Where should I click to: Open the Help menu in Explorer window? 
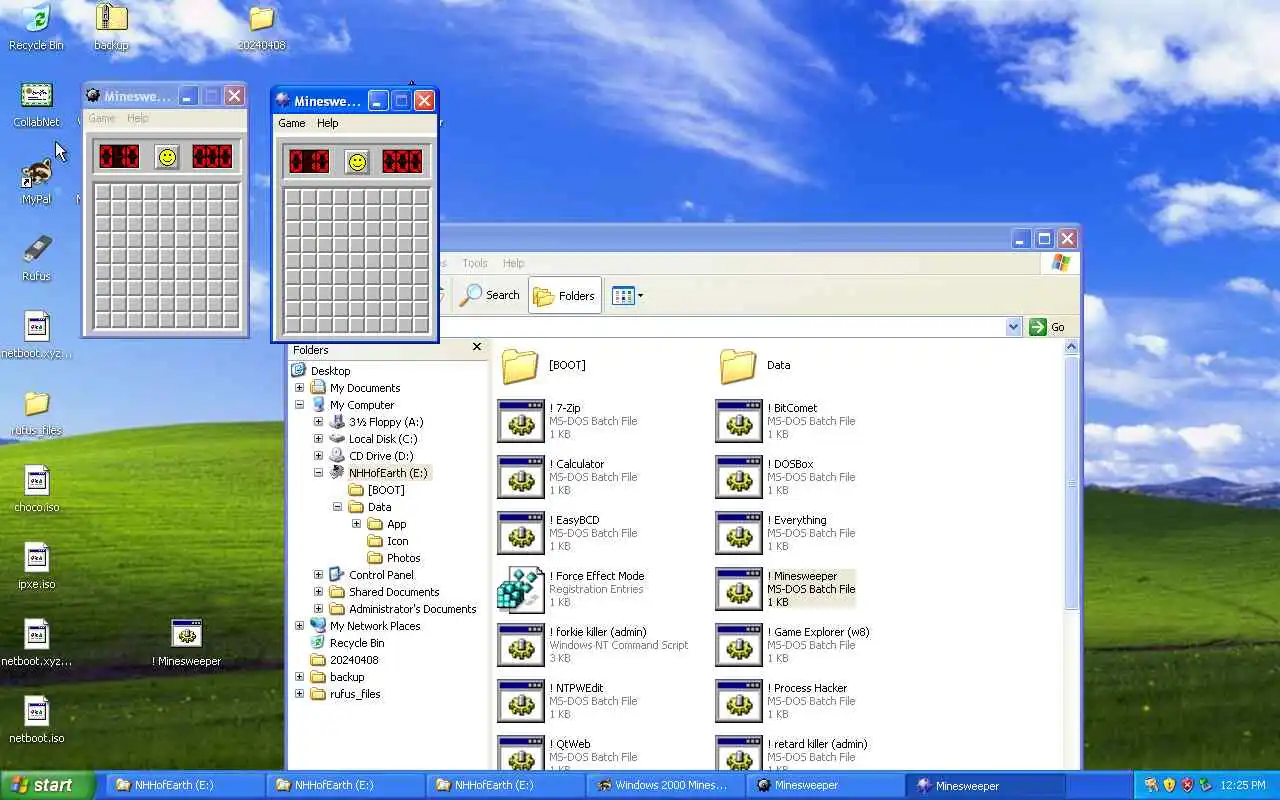(514, 263)
